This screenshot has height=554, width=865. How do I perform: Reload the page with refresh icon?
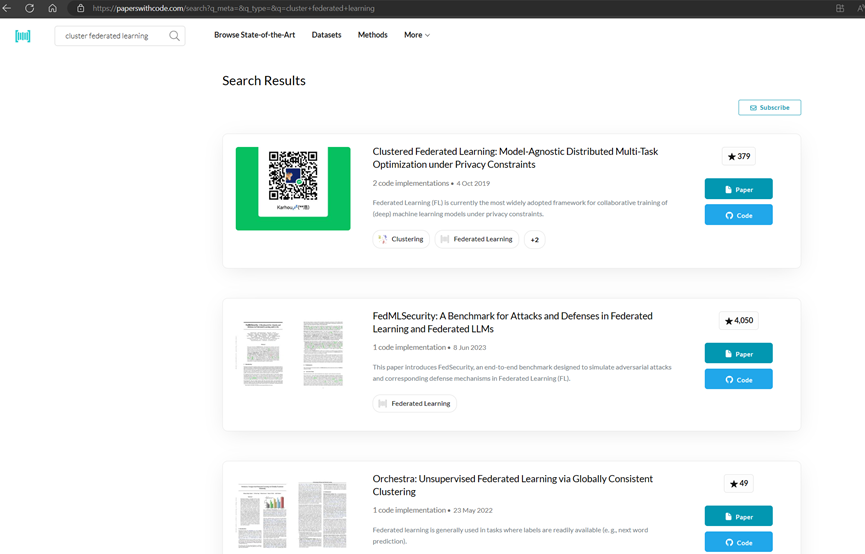30,8
